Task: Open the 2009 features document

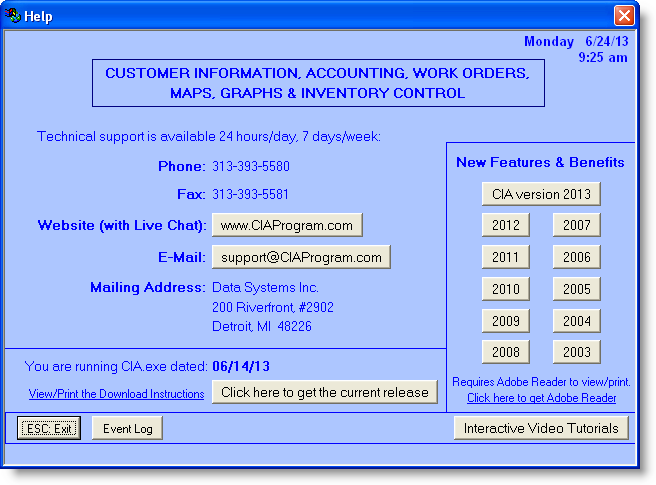Action: (x=505, y=321)
